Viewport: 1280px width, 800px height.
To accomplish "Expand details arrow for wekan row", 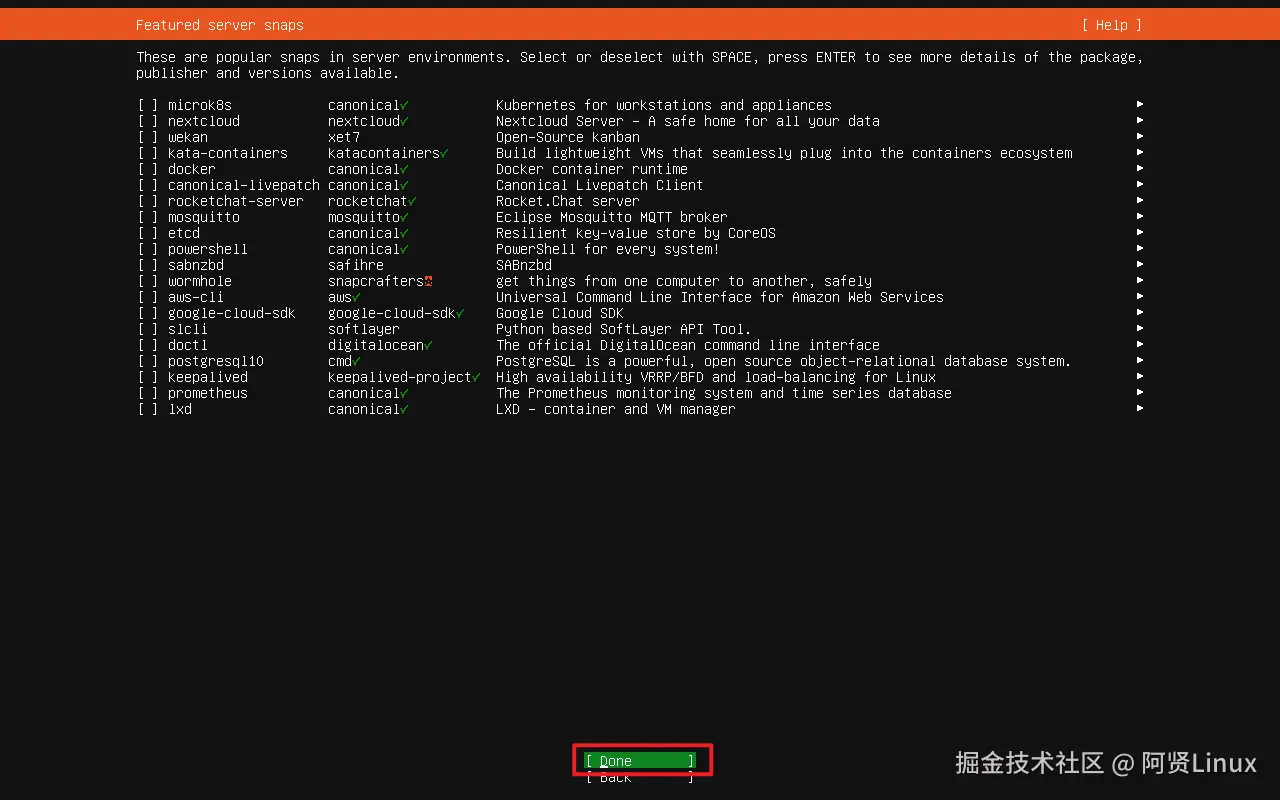I will (1140, 136).
